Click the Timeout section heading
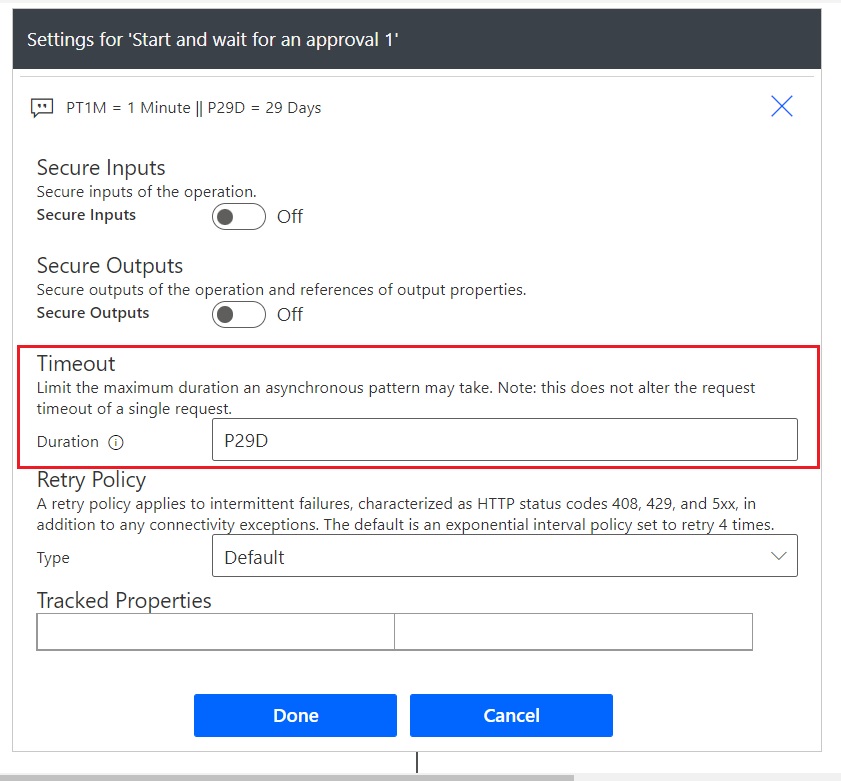Viewport: 841px width, 781px height. point(76,363)
